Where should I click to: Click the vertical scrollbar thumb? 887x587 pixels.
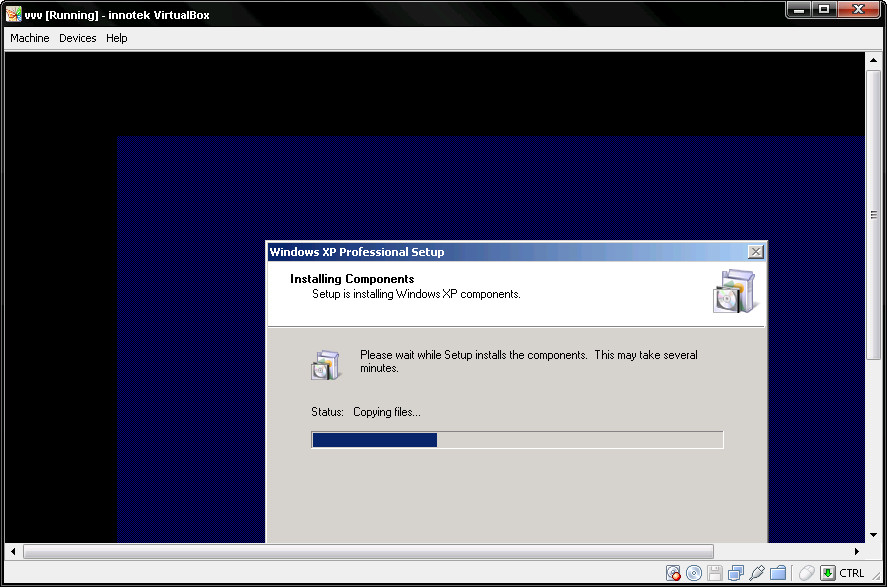[873, 214]
